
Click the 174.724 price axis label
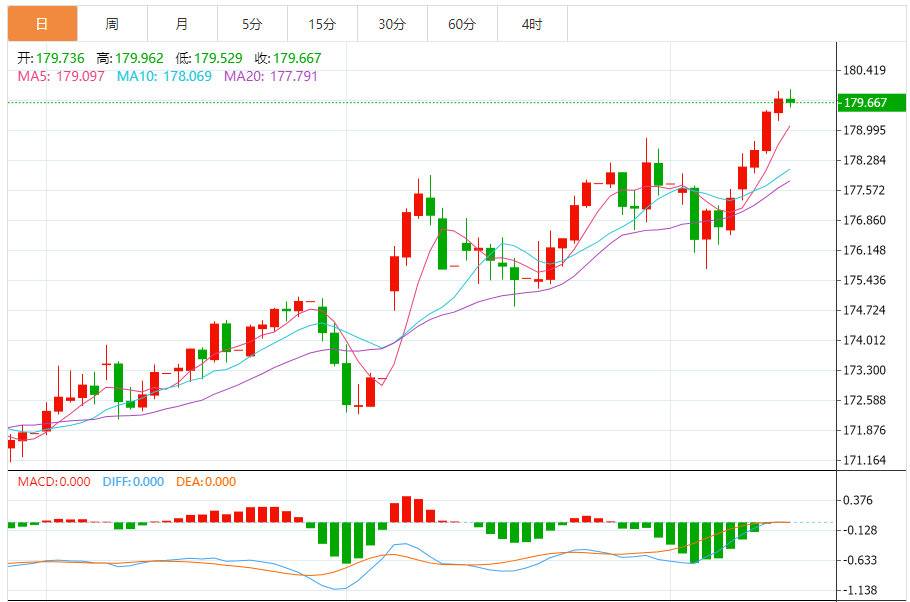864,310
